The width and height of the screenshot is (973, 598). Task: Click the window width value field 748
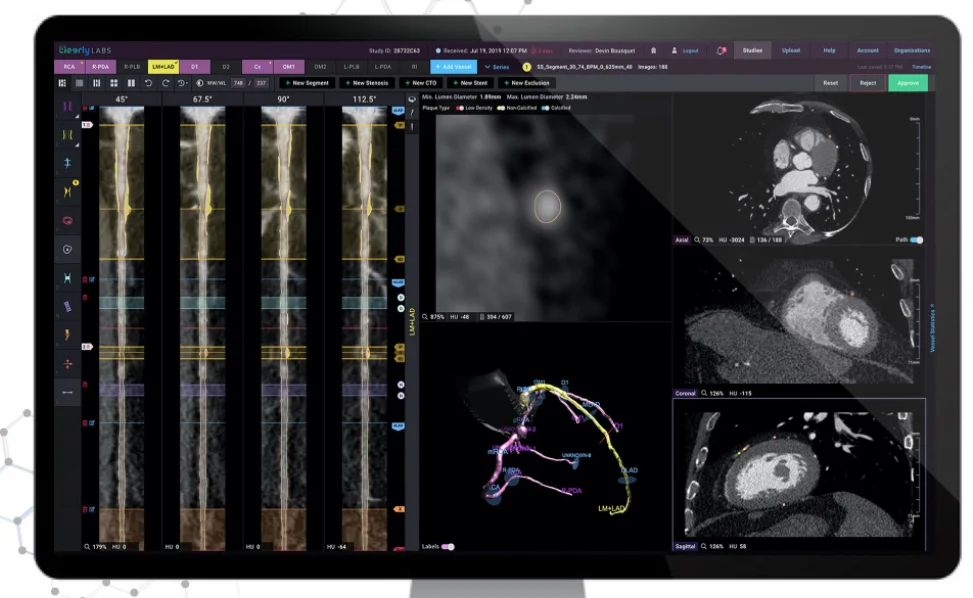point(238,83)
